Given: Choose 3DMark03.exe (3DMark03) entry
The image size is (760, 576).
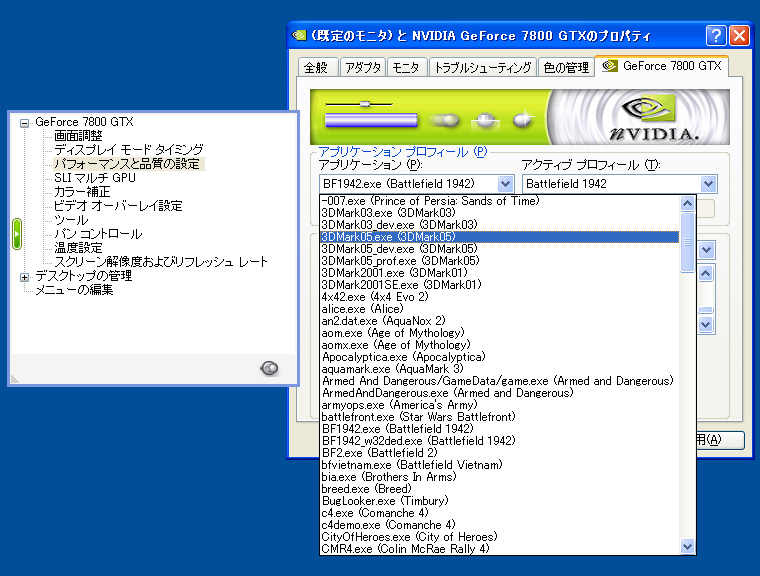Looking at the screenshot, I should click(x=500, y=213).
